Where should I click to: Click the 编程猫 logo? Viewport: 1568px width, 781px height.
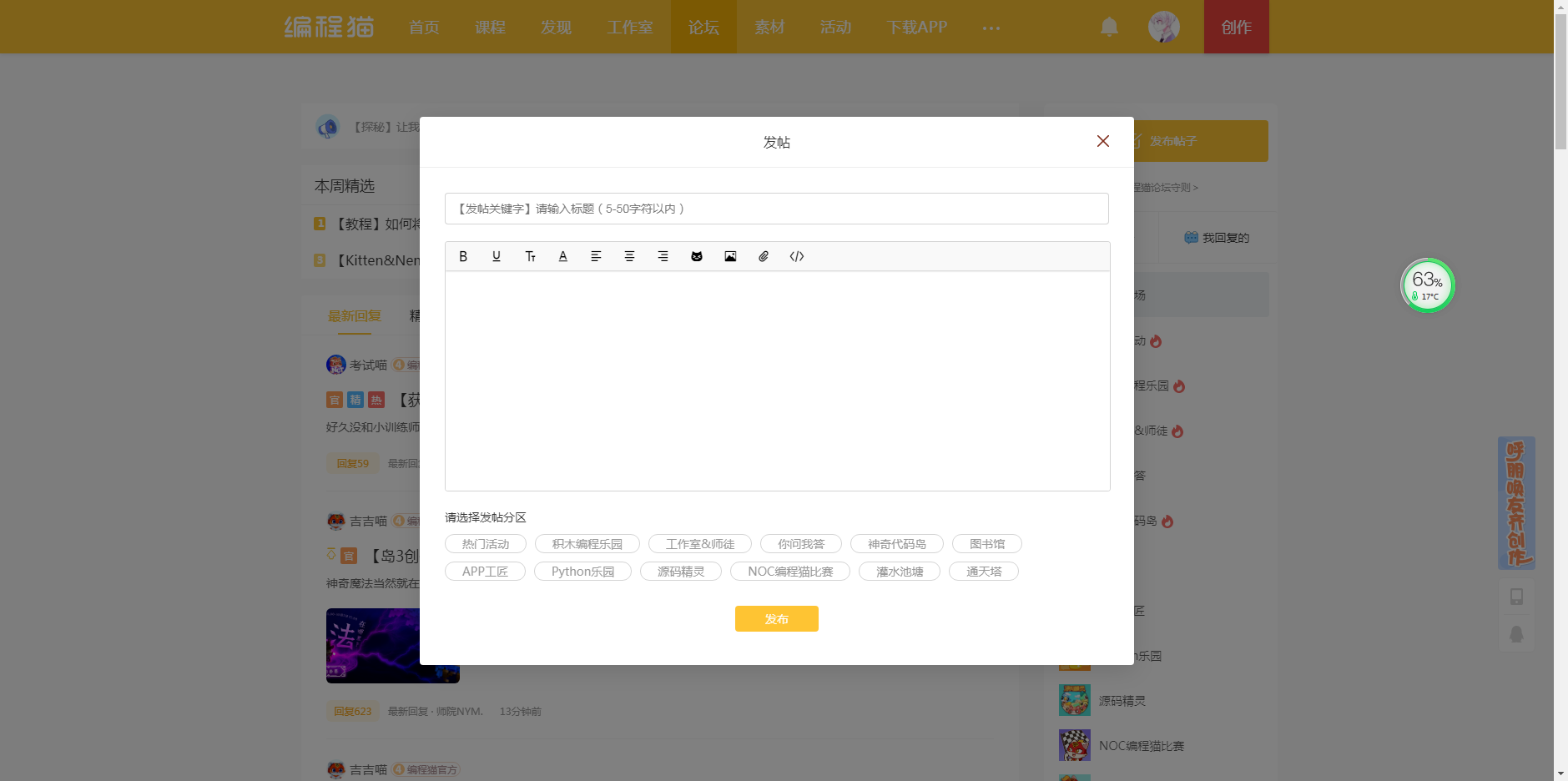(329, 27)
